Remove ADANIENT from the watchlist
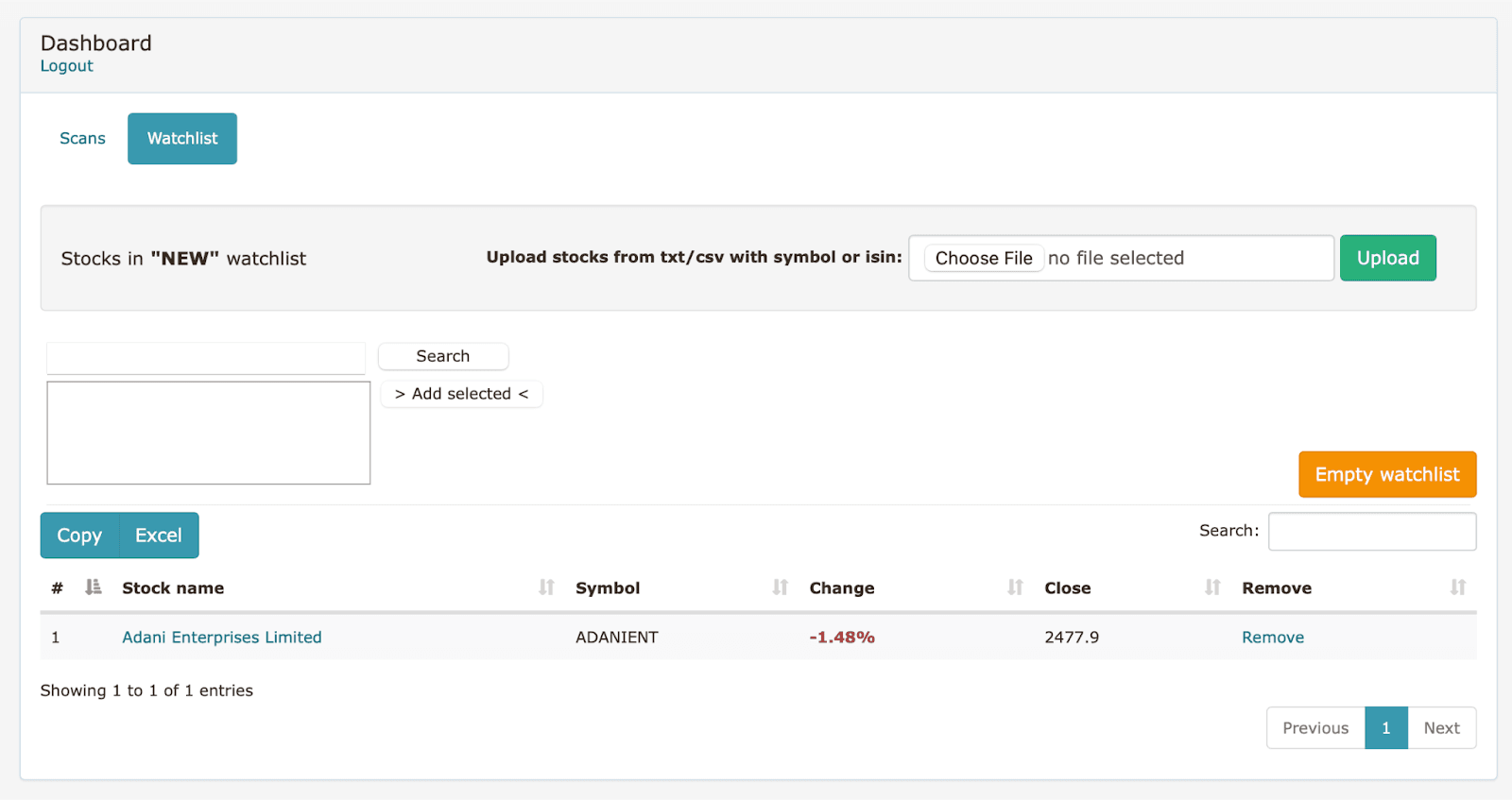Viewport: 1512px width, 800px height. (x=1272, y=638)
